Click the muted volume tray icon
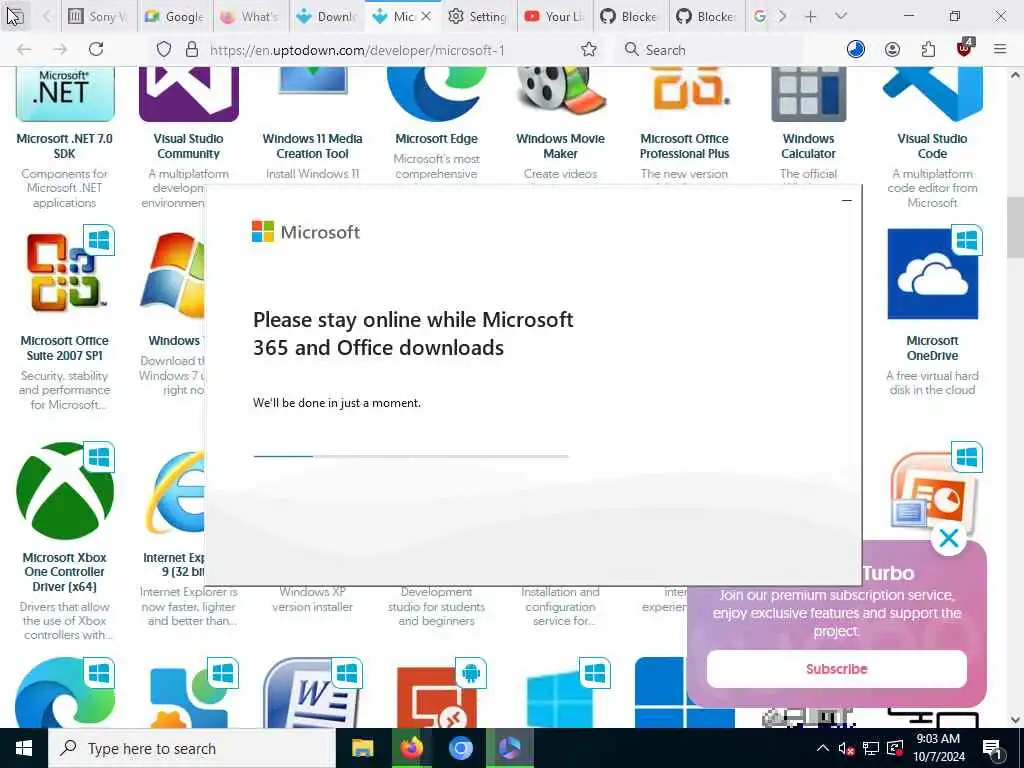The image size is (1024, 768). tap(846, 749)
